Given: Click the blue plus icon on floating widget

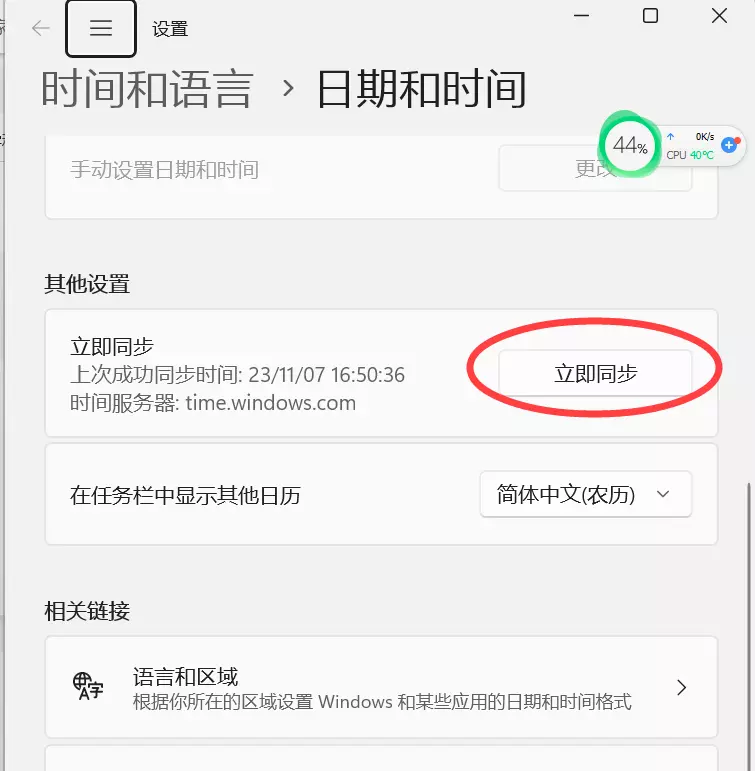Looking at the screenshot, I should click(x=729, y=145).
